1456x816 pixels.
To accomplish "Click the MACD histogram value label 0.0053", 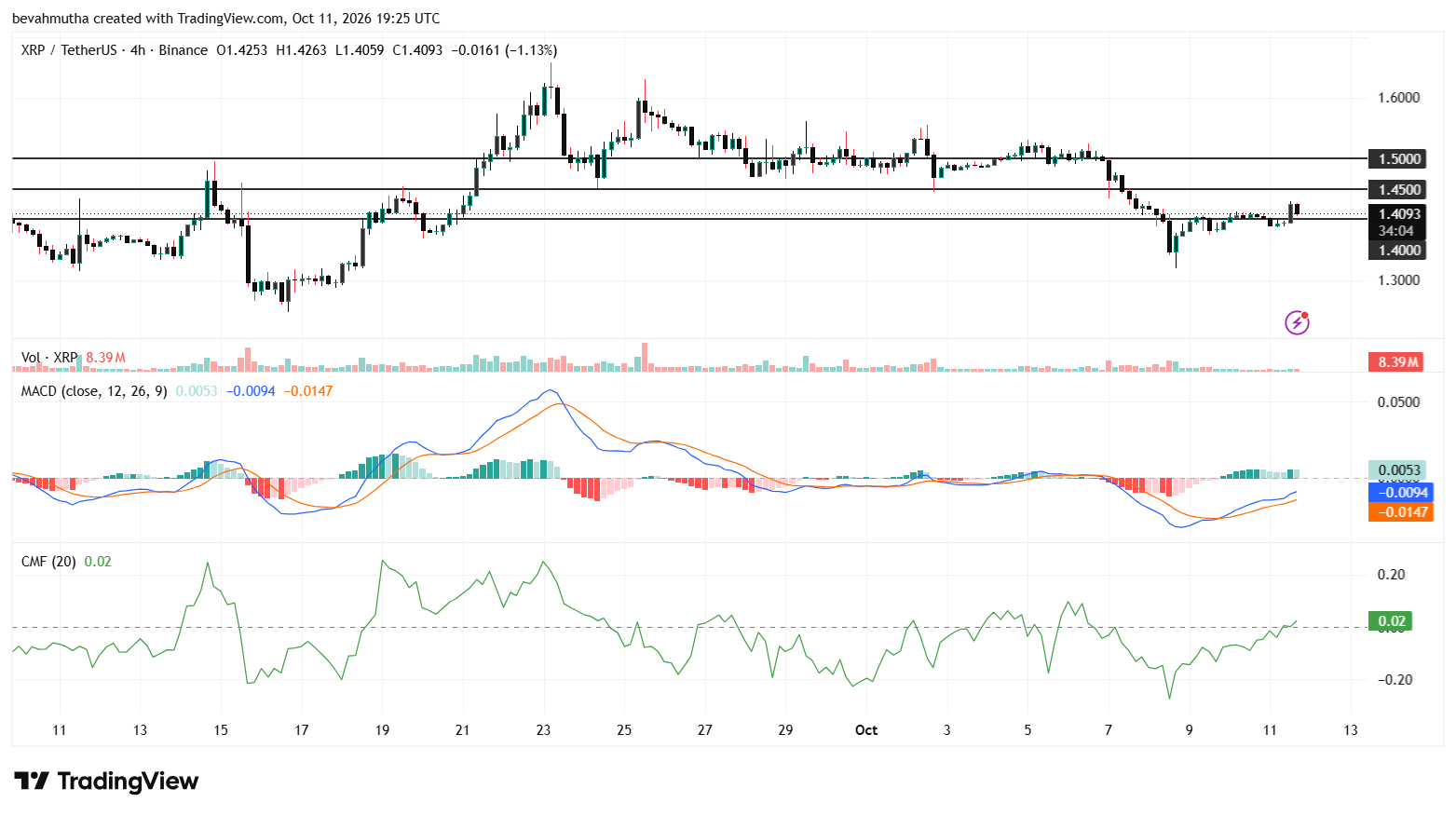I will point(1396,470).
